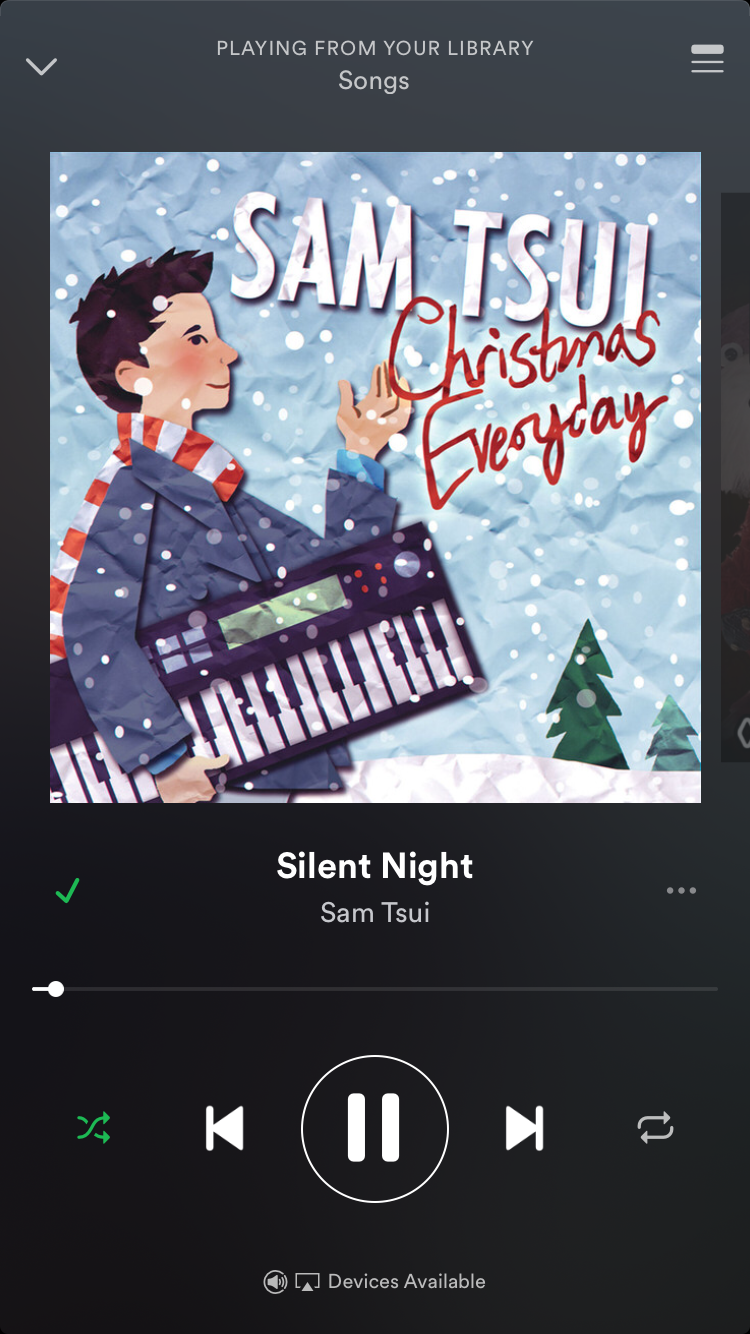Click the middle of the progress bar track
Viewport: 750px width, 1334px height.
pyautogui.click(x=375, y=989)
